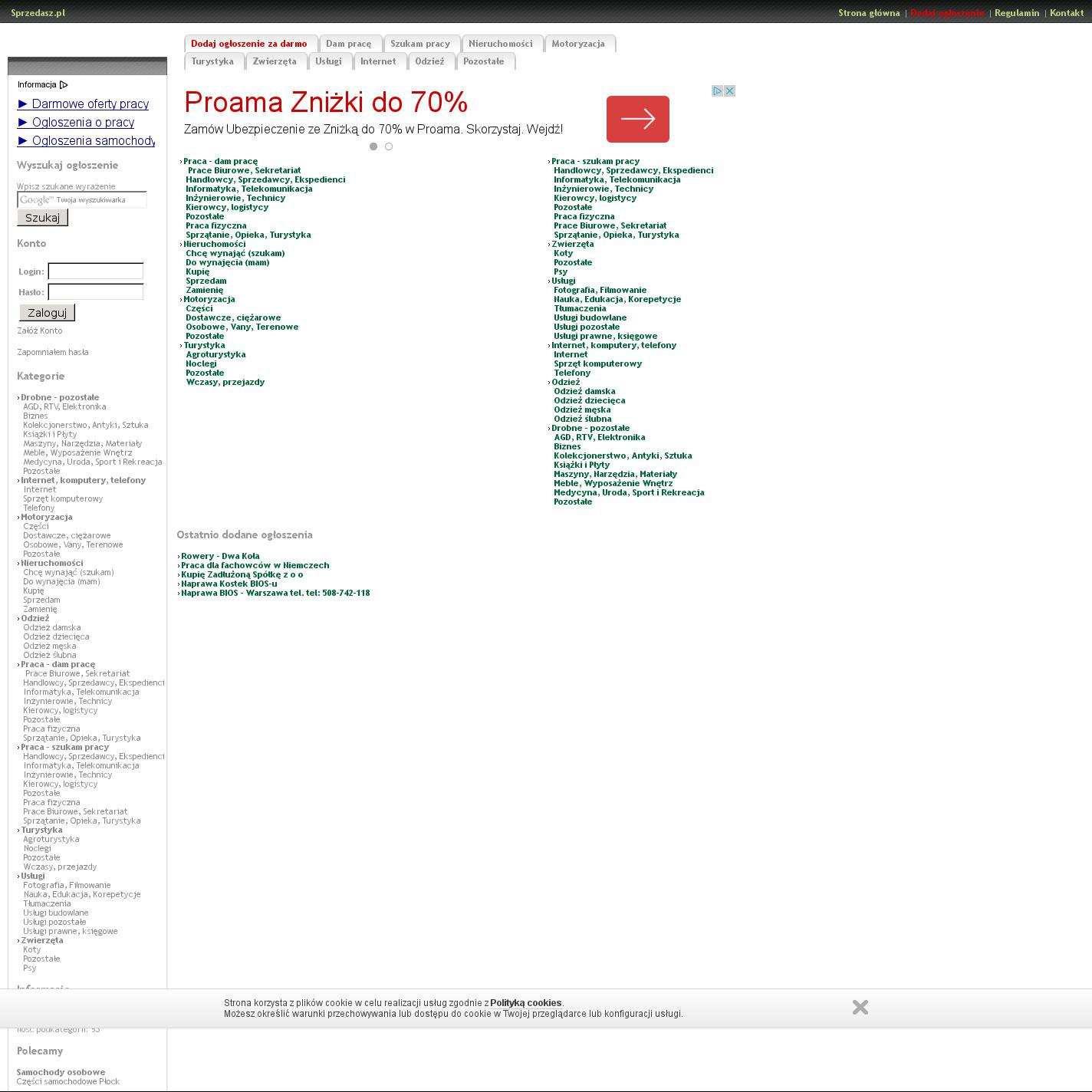The height and width of the screenshot is (1092, 1092).
Task: Open the Regulamin link in header
Action: (x=1016, y=13)
